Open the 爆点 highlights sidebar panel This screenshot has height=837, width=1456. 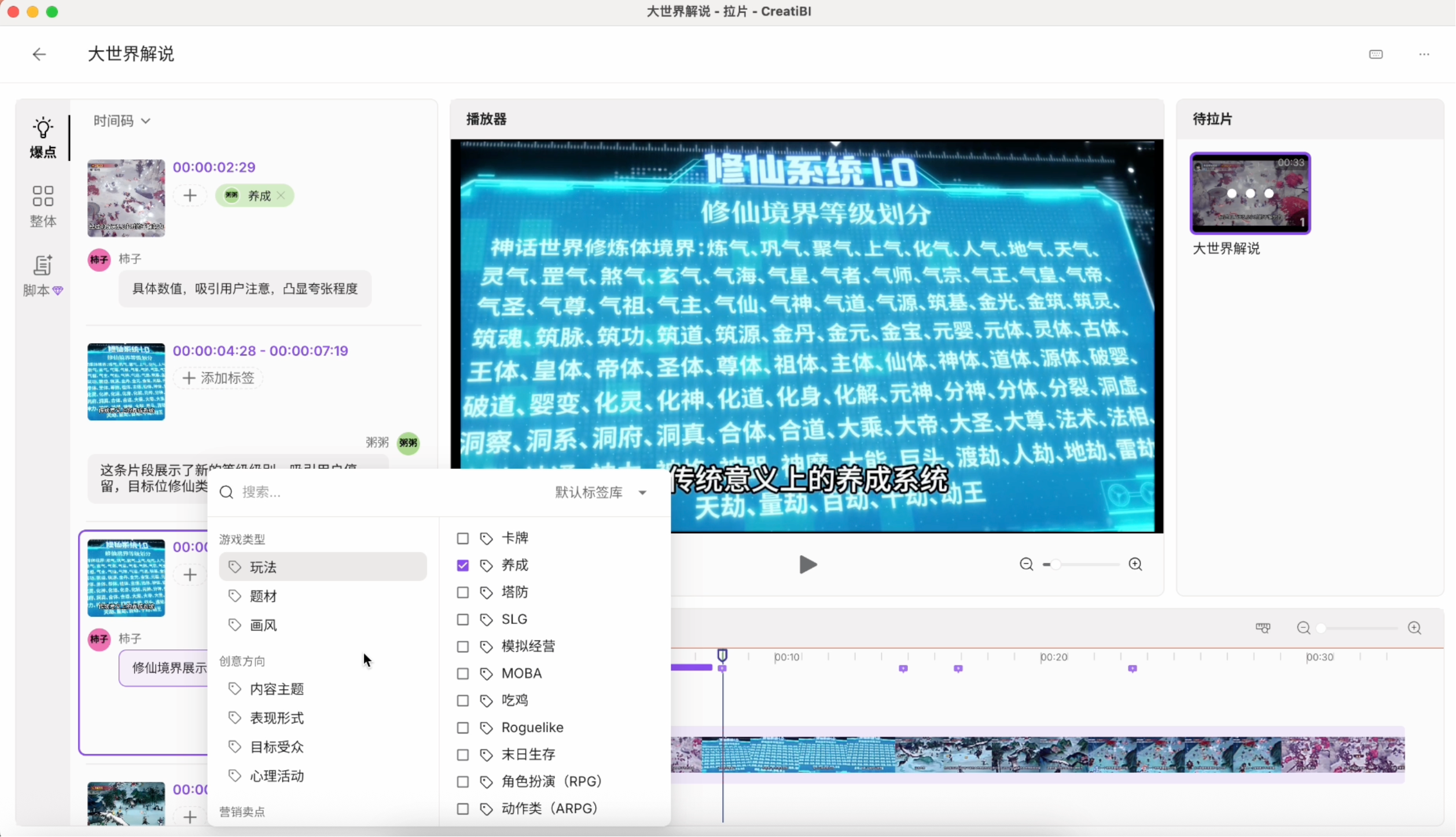(43, 138)
